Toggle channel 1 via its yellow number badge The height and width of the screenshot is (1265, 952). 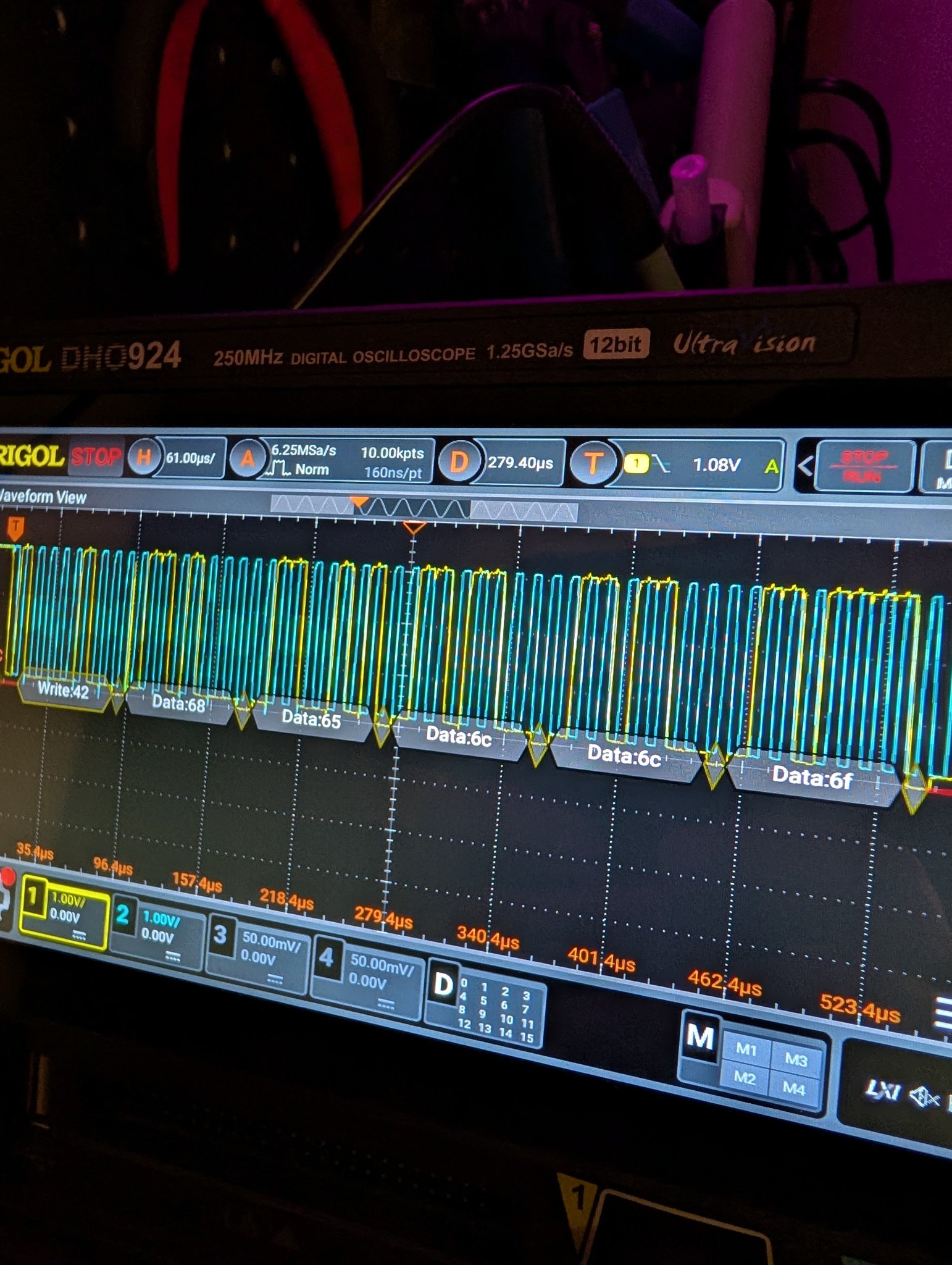coord(34,897)
